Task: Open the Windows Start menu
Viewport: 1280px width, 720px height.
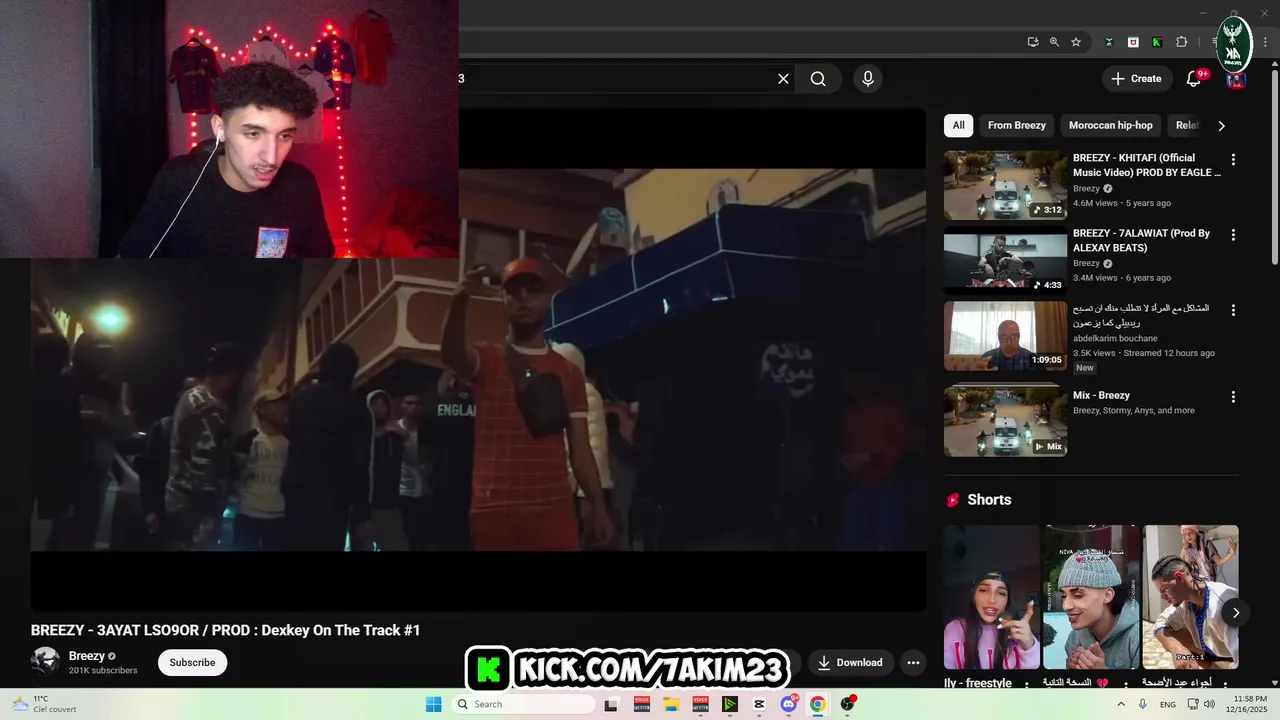Action: pyautogui.click(x=433, y=704)
